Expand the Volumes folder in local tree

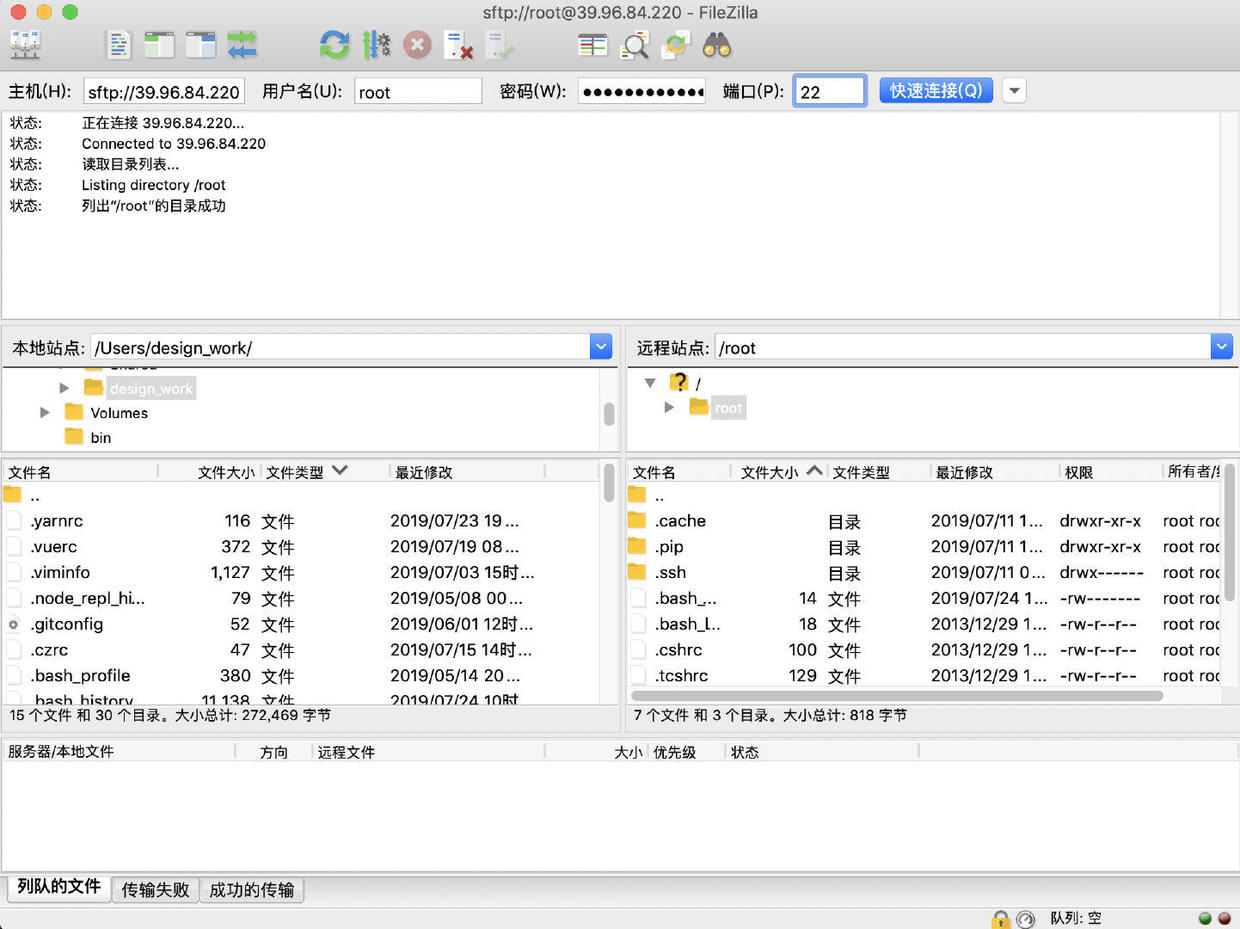tap(44, 412)
